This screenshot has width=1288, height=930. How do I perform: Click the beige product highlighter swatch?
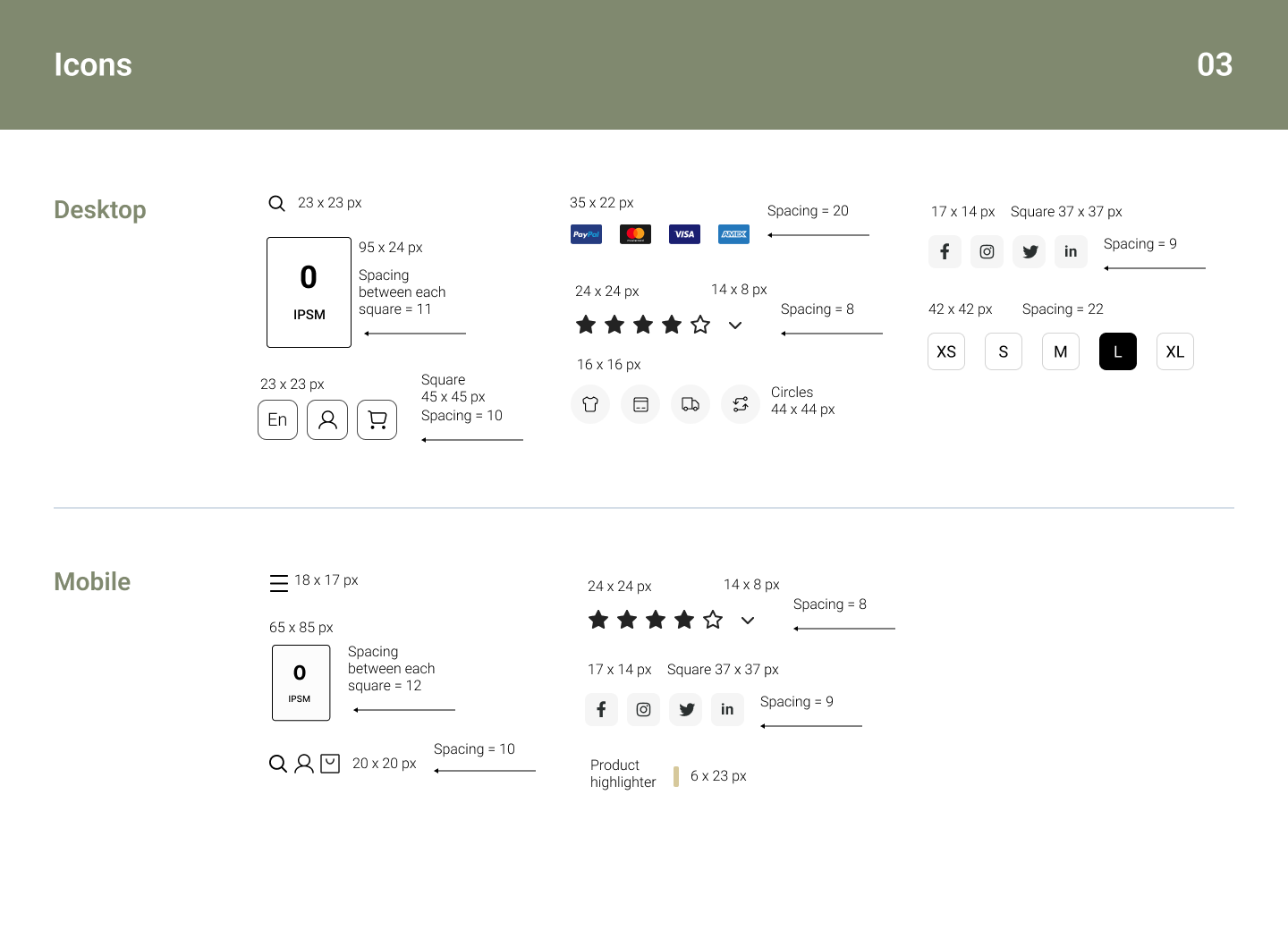point(676,776)
